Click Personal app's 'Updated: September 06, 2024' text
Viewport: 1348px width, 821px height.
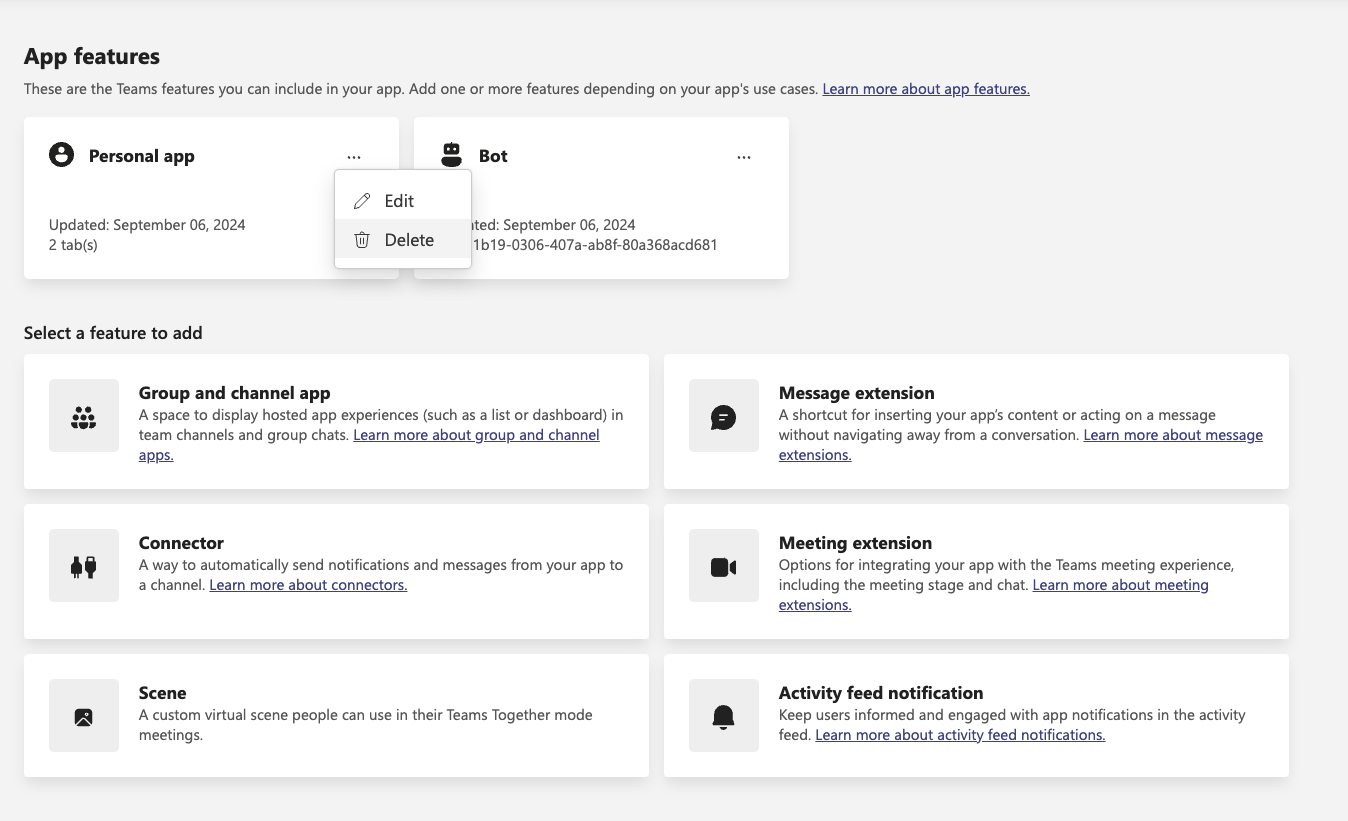pyautogui.click(x=147, y=225)
